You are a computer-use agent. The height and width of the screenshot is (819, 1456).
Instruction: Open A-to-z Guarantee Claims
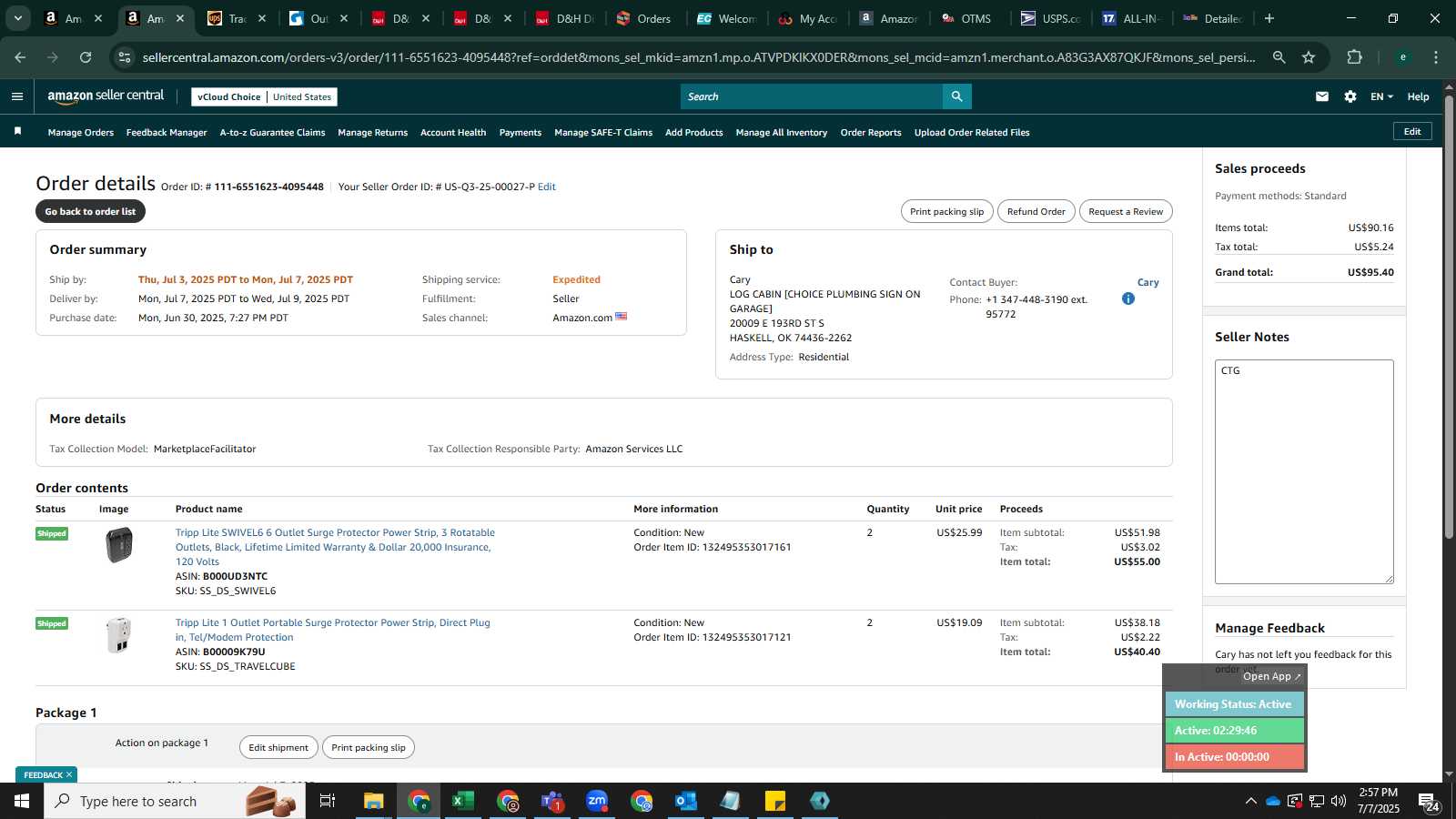(272, 133)
